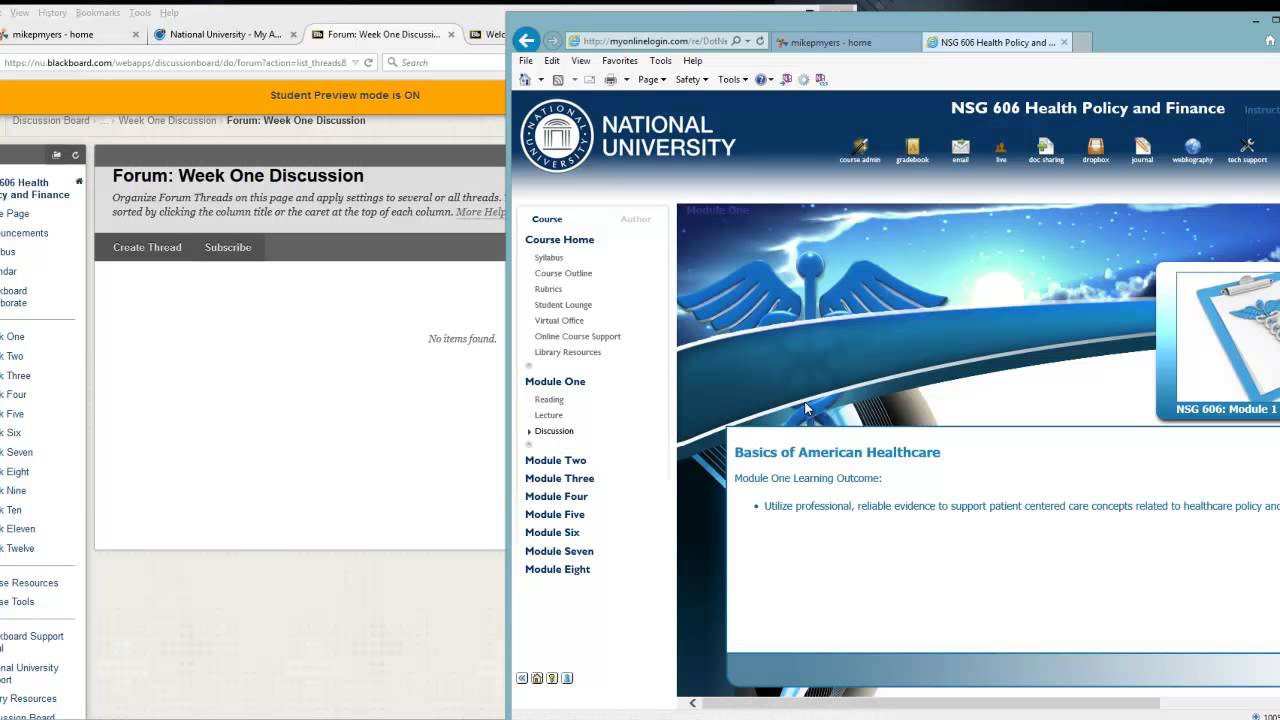Open the More Help link
This screenshot has height=720, width=1280.
[x=481, y=212]
